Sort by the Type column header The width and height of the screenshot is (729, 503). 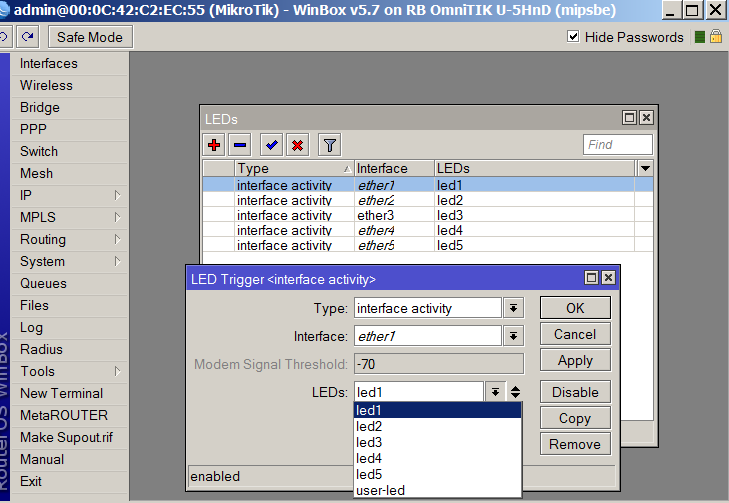coord(294,168)
